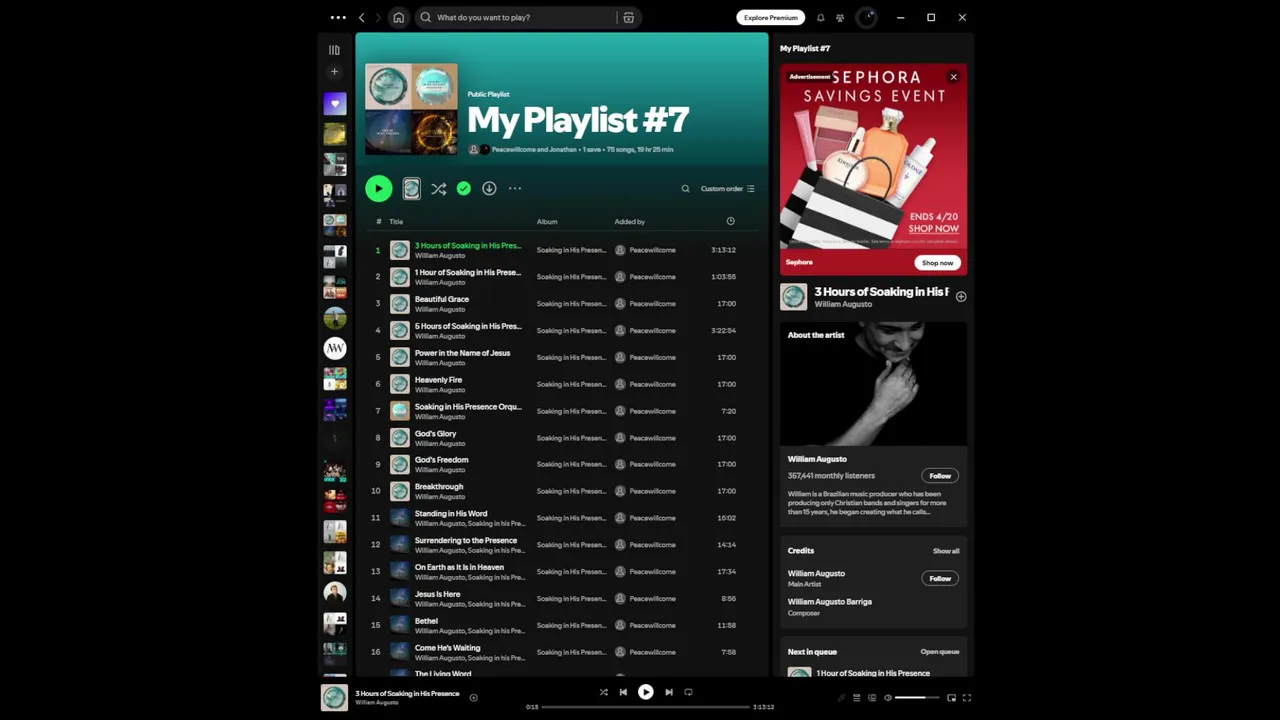Sort by the Added by column header

click(629, 221)
